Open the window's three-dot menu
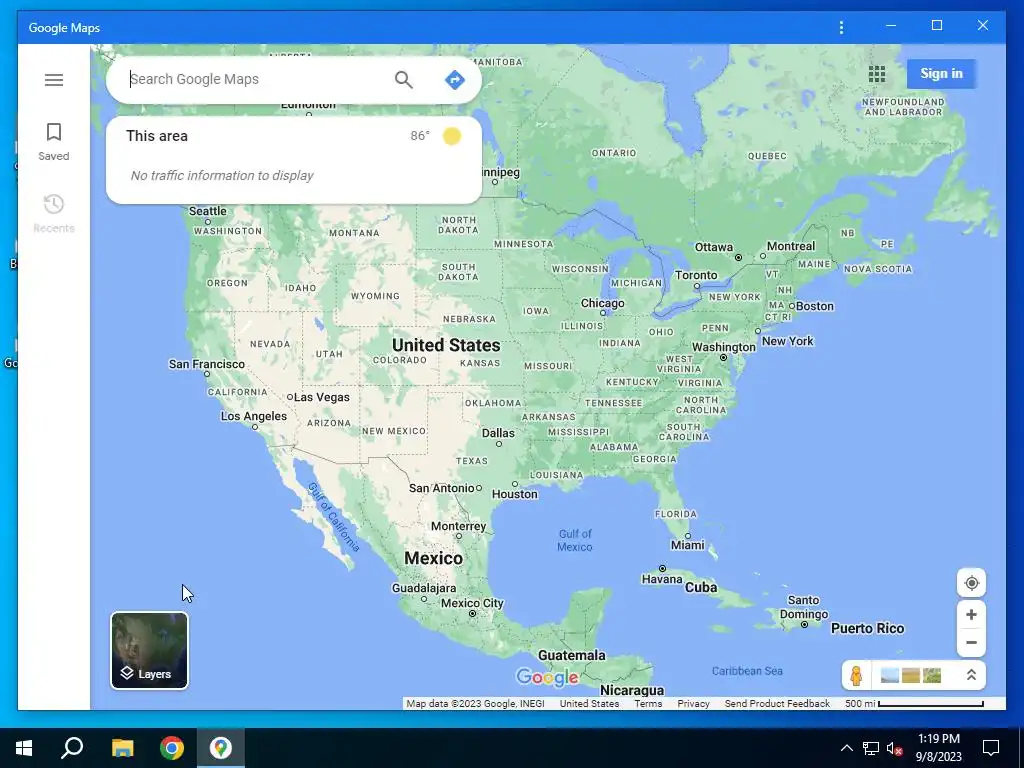Image resolution: width=1024 pixels, height=768 pixels. [x=841, y=27]
